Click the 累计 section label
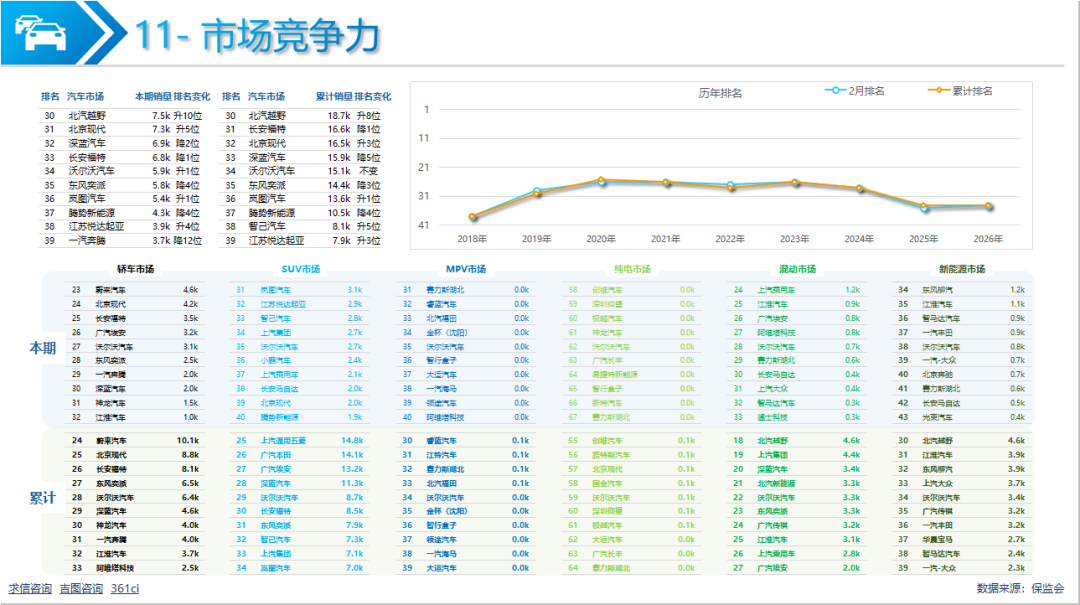 click(42, 497)
